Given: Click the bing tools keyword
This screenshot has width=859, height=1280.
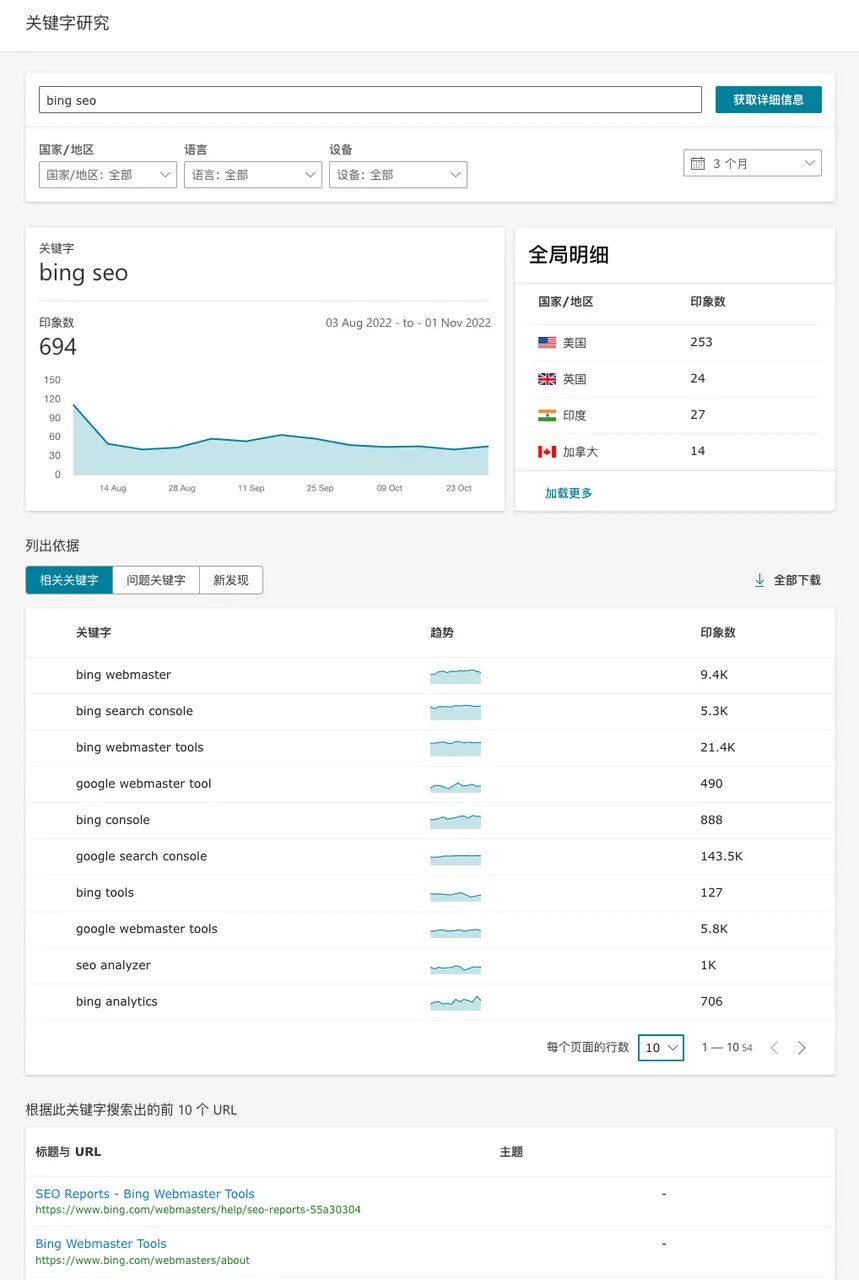Looking at the screenshot, I should (x=105, y=892).
